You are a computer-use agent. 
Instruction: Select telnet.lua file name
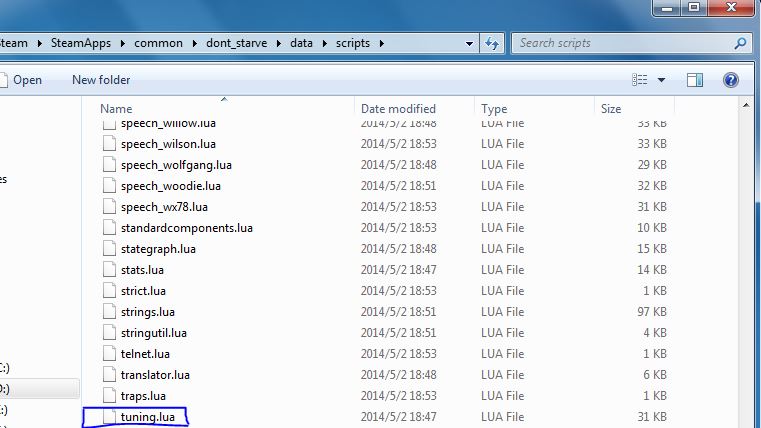coord(145,354)
